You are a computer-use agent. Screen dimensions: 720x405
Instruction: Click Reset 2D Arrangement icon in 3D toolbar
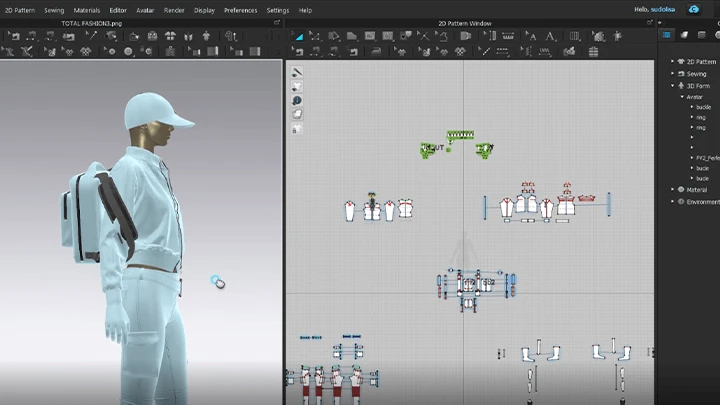tap(170, 36)
